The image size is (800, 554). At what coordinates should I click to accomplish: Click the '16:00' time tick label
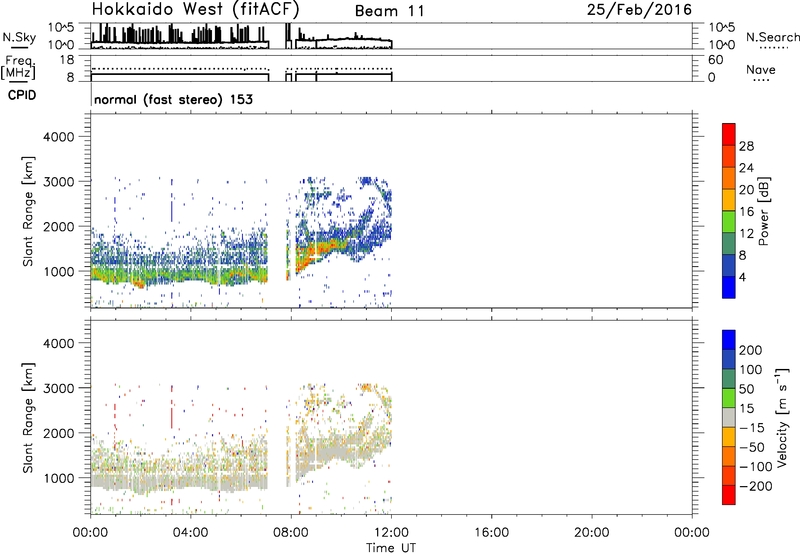[491, 533]
